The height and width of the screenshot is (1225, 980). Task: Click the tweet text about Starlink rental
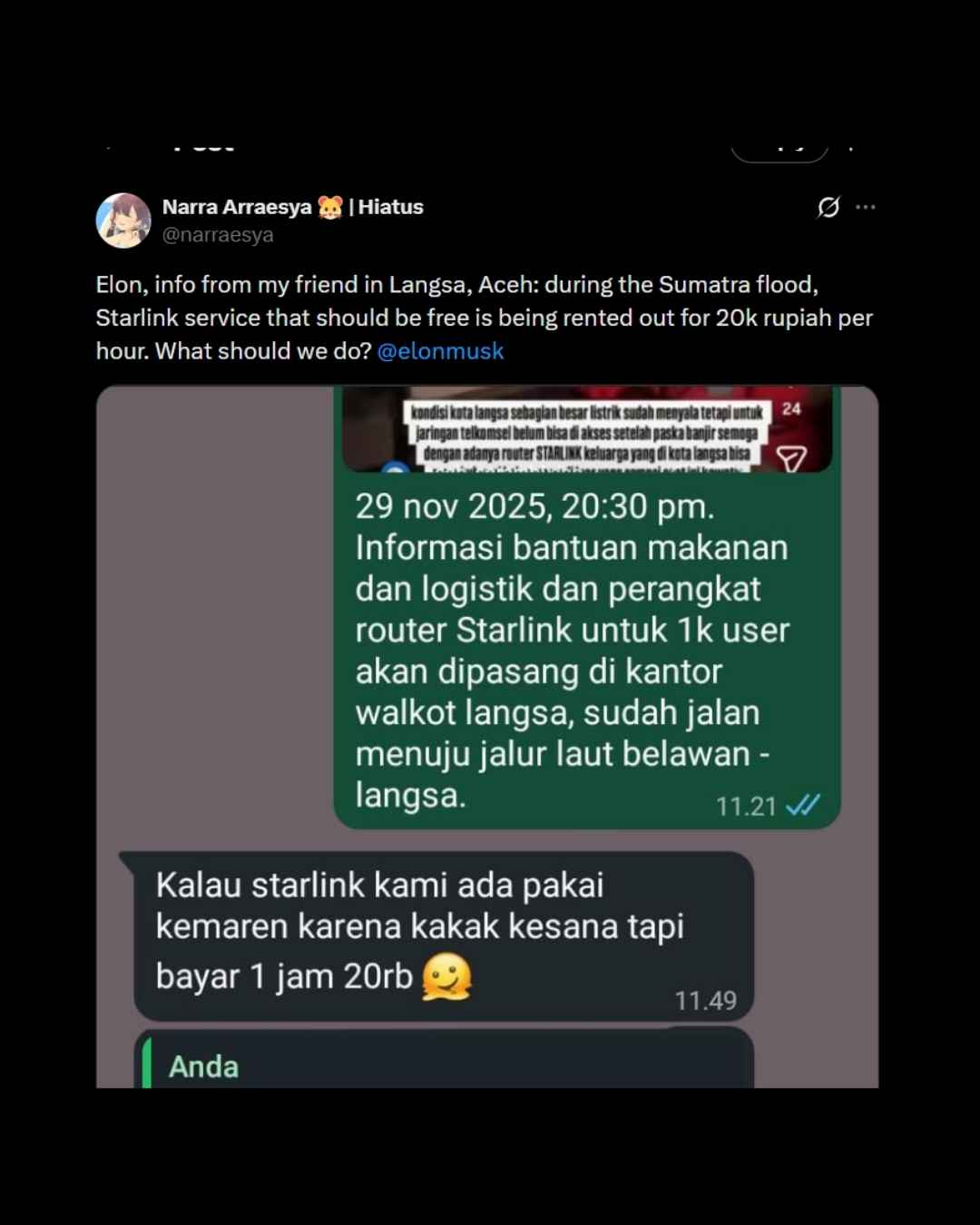click(x=485, y=318)
